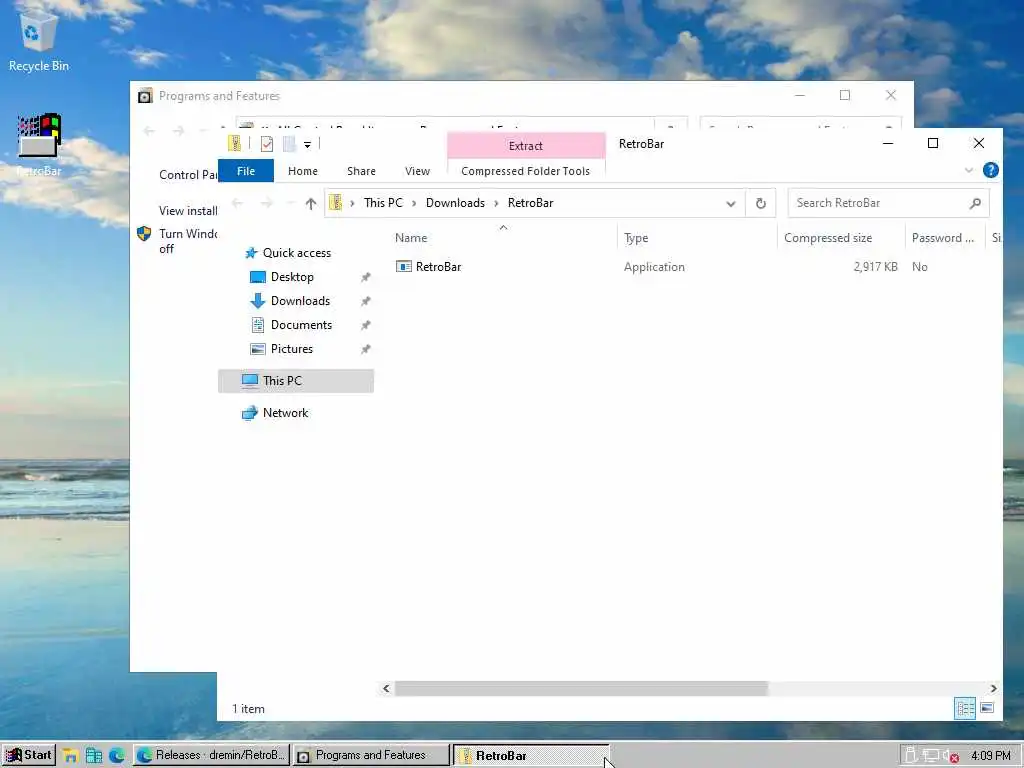Click the Properties quick access toolbar icon
The height and width of the screenshot is (768, 1024).
pyautogui.click(x=266, y=144)
